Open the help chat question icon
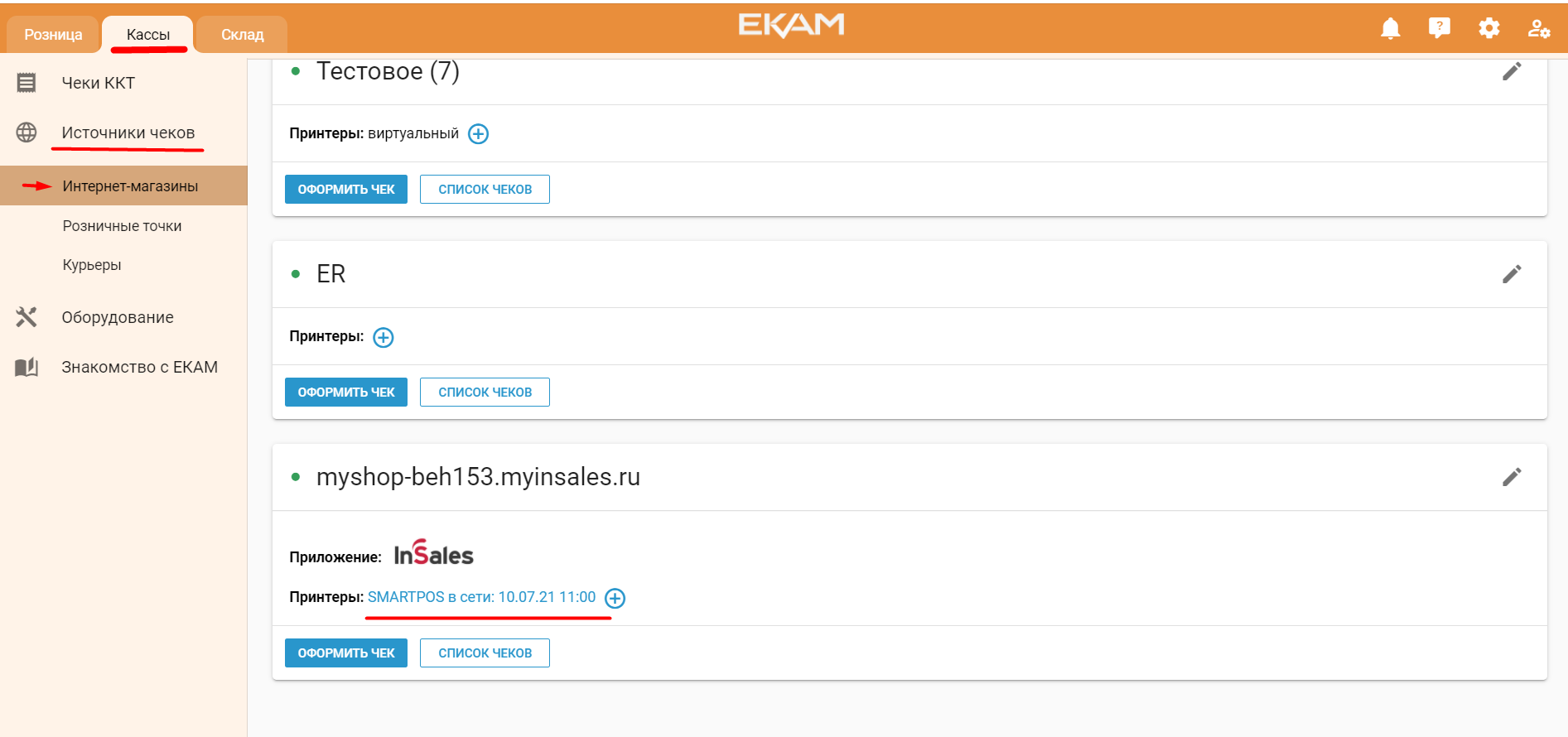This screenshot has height=737, width=1568. point(1440,29)
